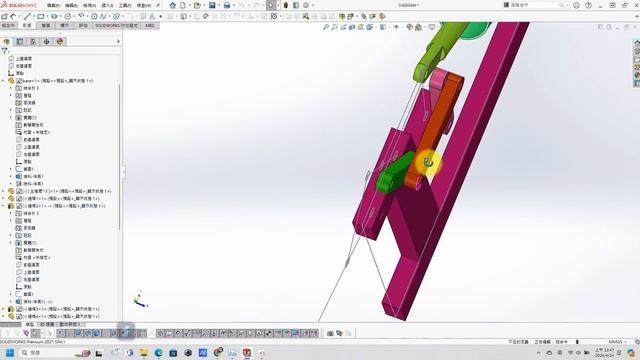Print the document with the printer icon

[227, 5]
